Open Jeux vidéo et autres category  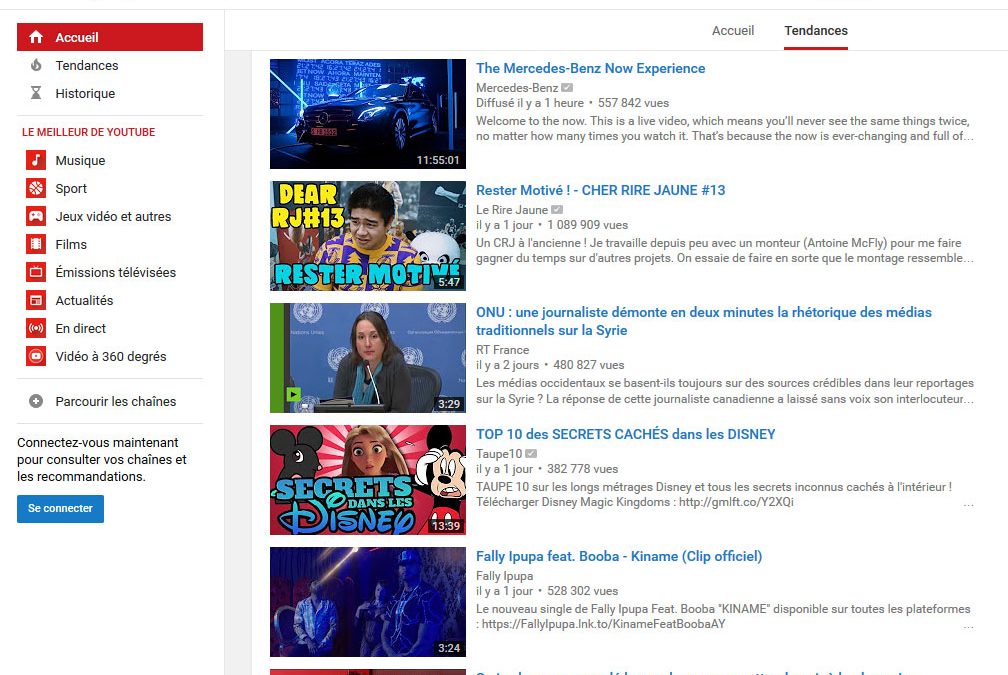click(113, 216)
